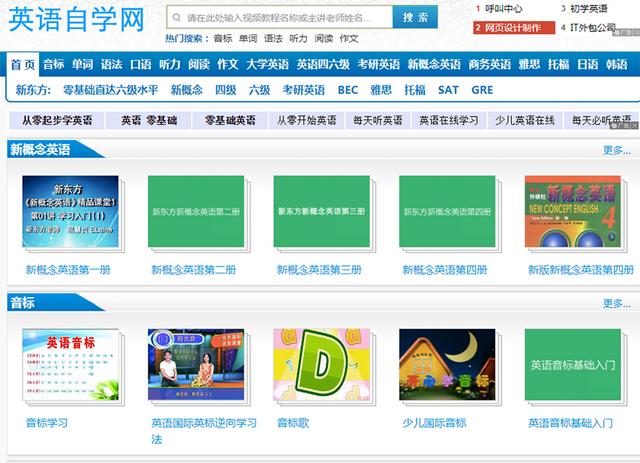Screen dimensions: 640x463
Task: Open 商务英语 in navigation bar
Action: coord(489,65)
